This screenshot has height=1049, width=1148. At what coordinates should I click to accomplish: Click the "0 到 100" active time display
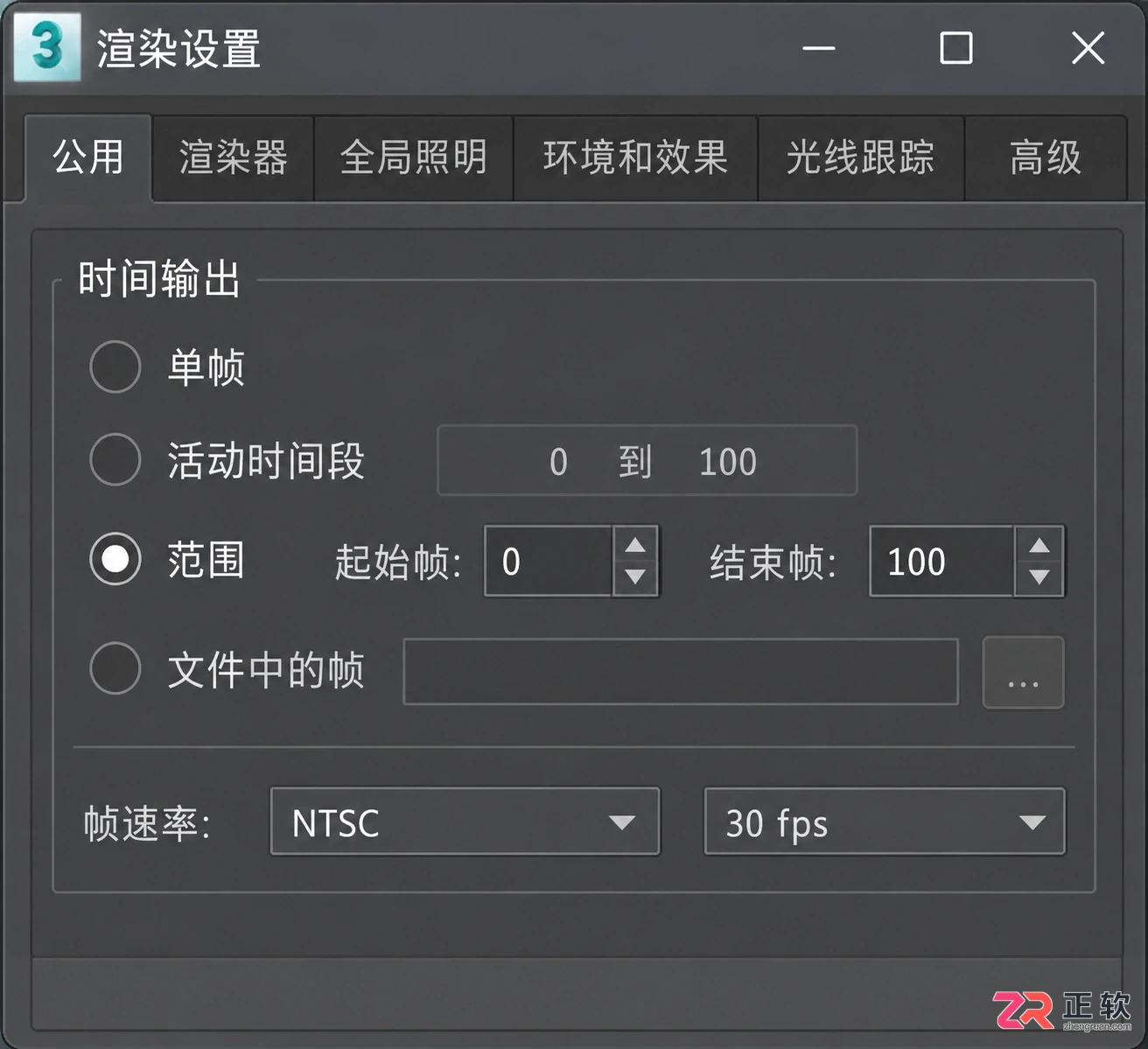pos(647,460)
